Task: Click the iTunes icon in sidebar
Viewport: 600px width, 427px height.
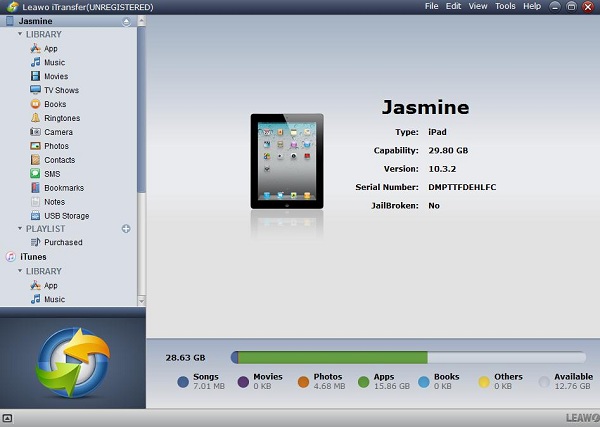Action: pyautogui.click(x=11, y=257)
